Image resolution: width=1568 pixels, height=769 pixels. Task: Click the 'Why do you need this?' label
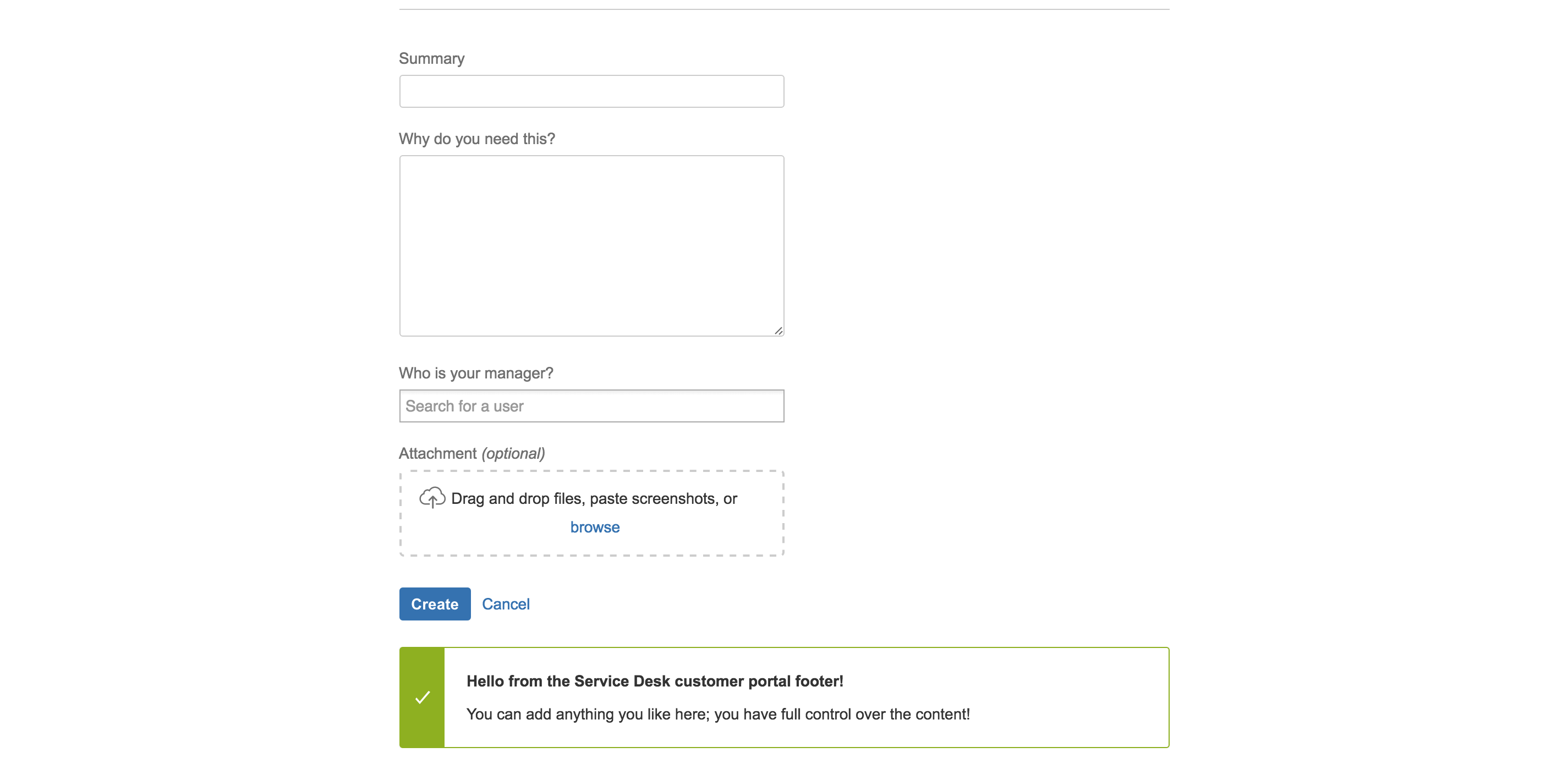[x=476, y=139]
